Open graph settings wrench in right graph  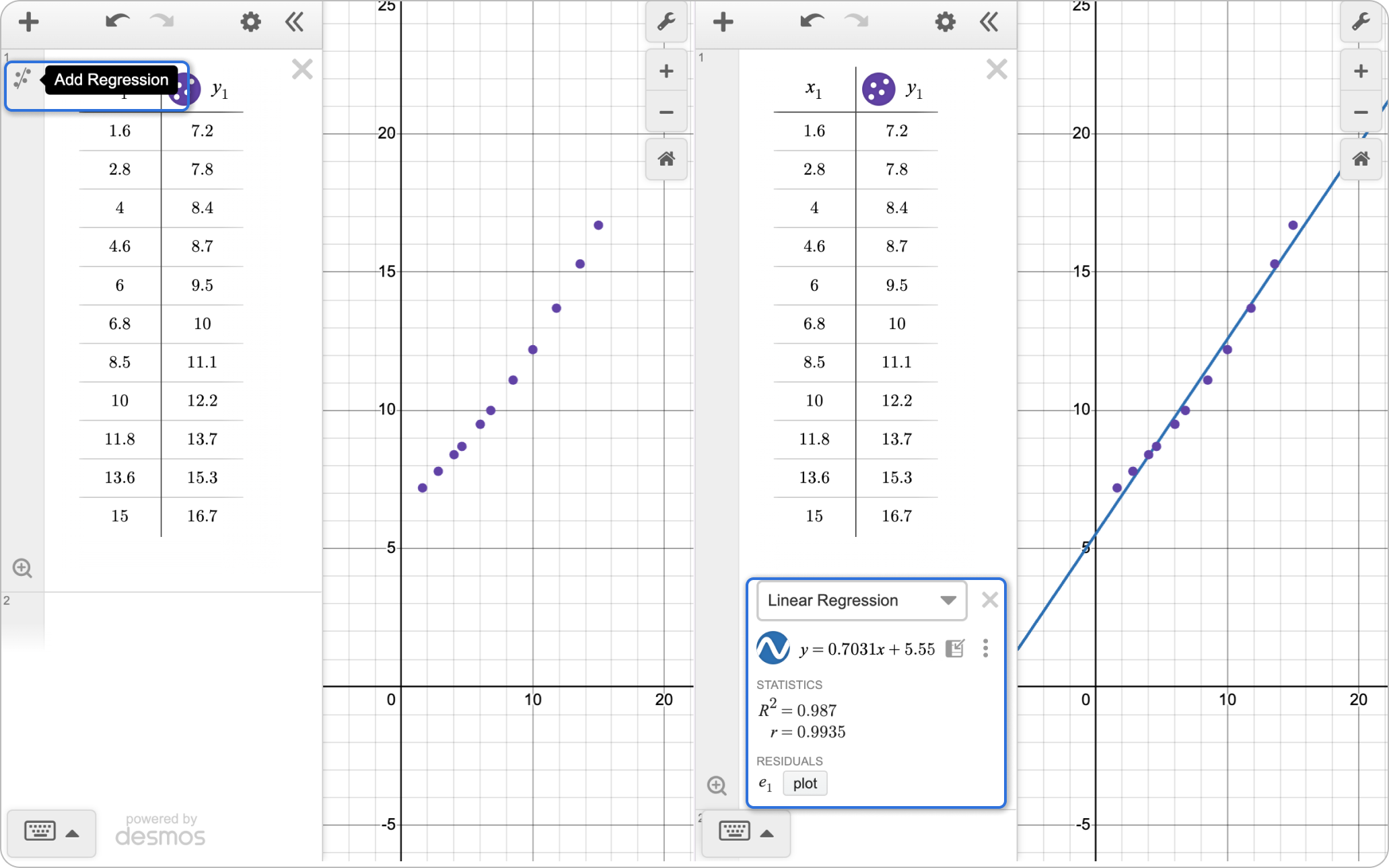[1361, 22]
